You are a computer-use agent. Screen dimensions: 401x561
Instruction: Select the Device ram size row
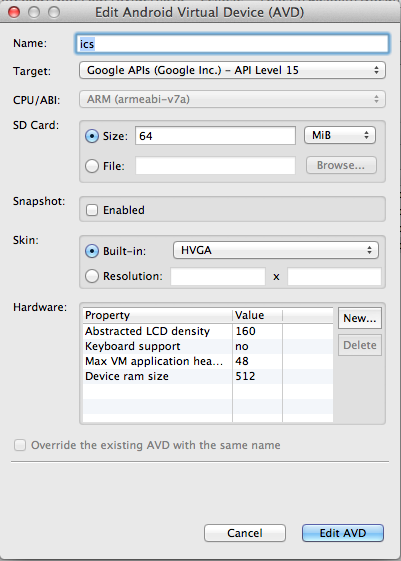click(x=207, y=376)
